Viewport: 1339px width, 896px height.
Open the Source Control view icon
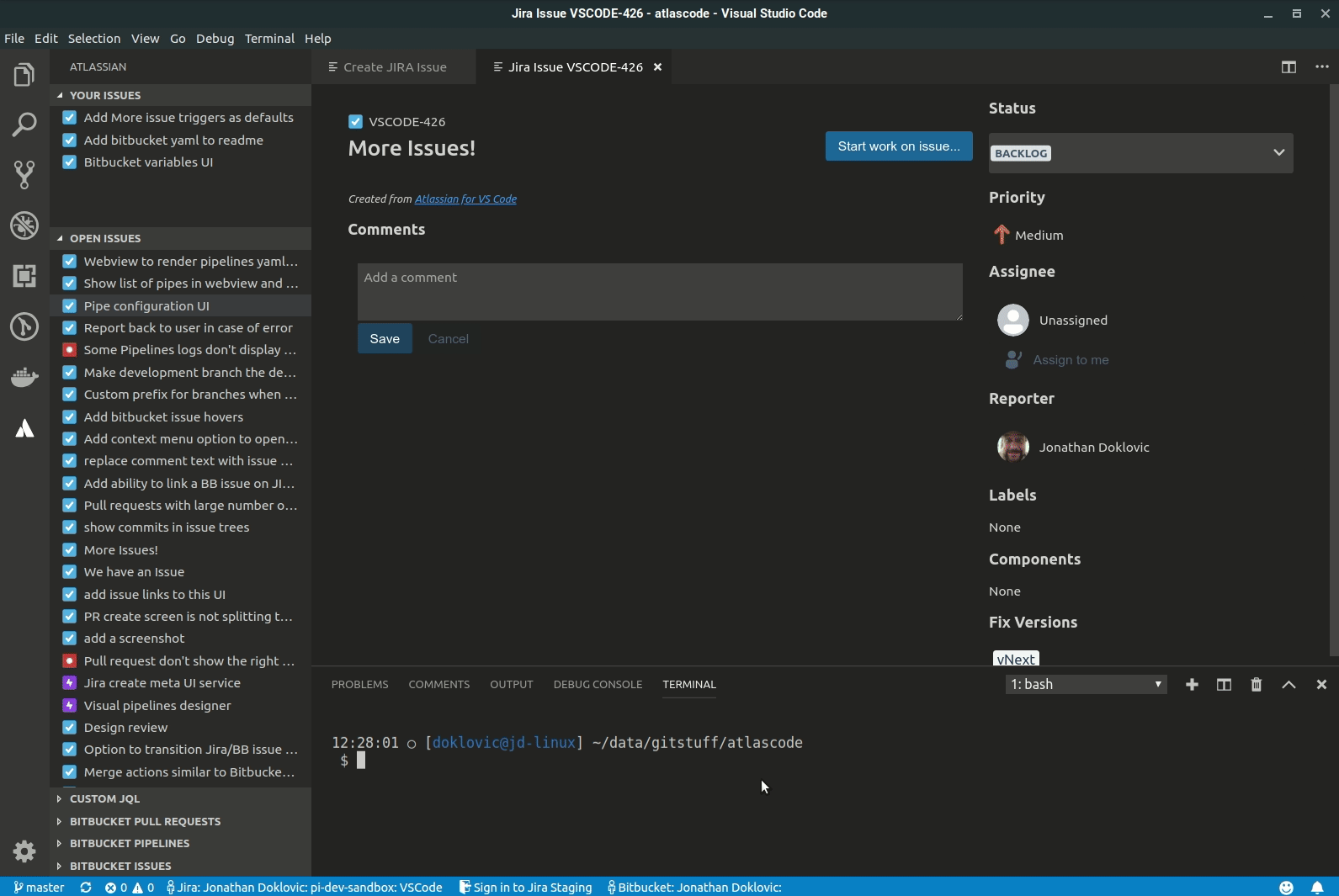pyautogui.click(x=24, y=175)
